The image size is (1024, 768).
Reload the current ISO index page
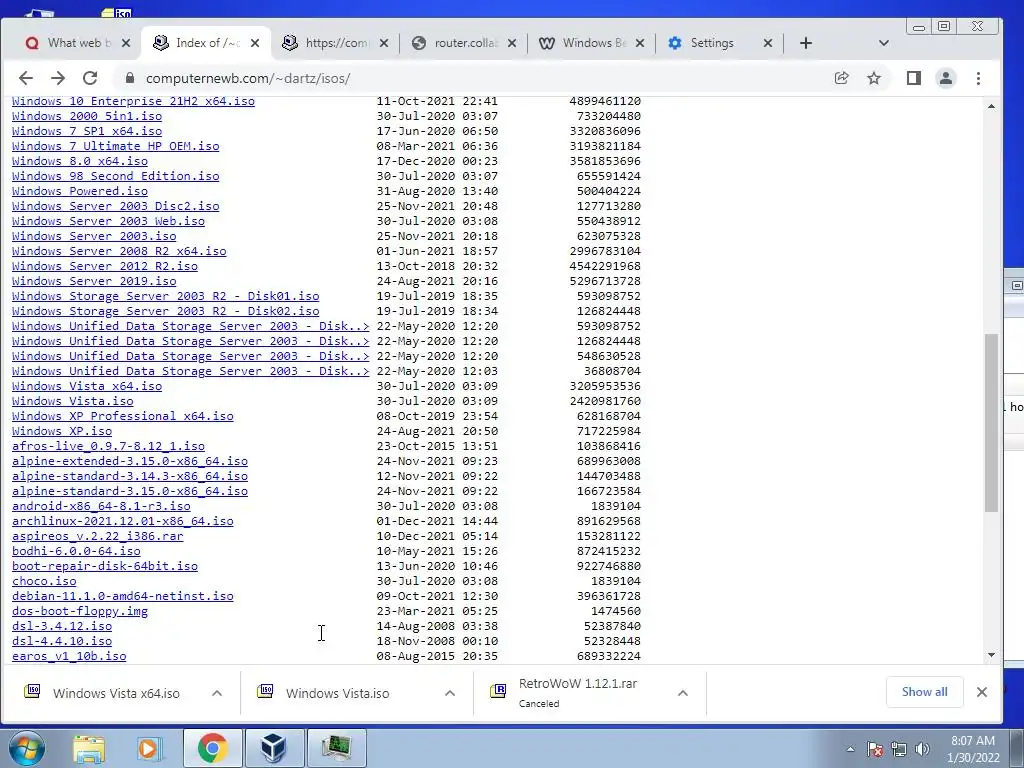90,78
